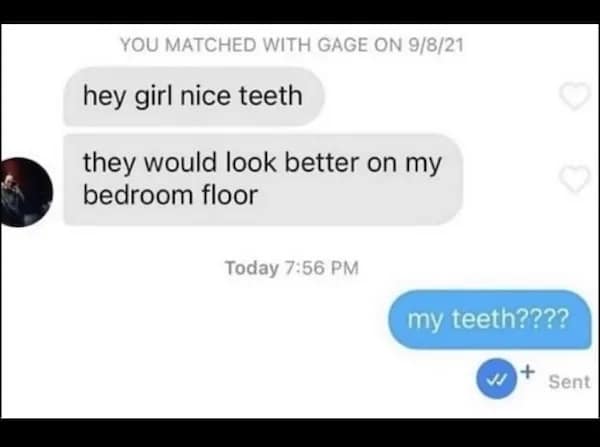The image size is (600, 447).
Task: Click the "Today 7:56 PM" timestamp
Action: click(x=292, y=268)
